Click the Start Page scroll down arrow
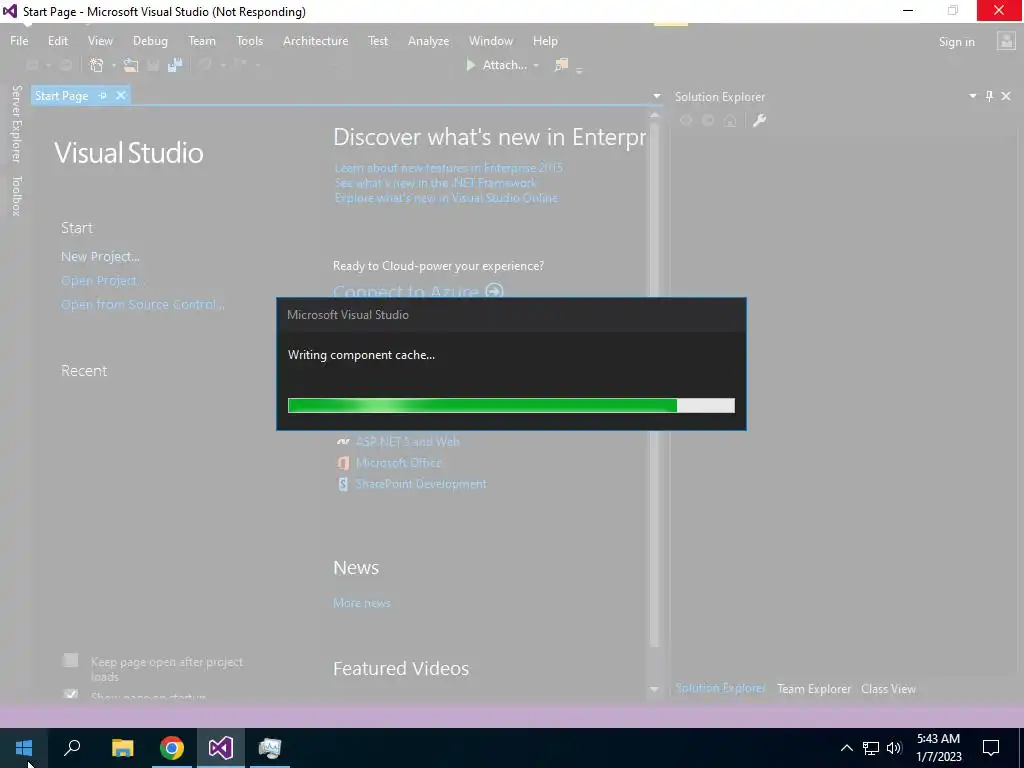The image size is (1024, 768). point(654,689)
